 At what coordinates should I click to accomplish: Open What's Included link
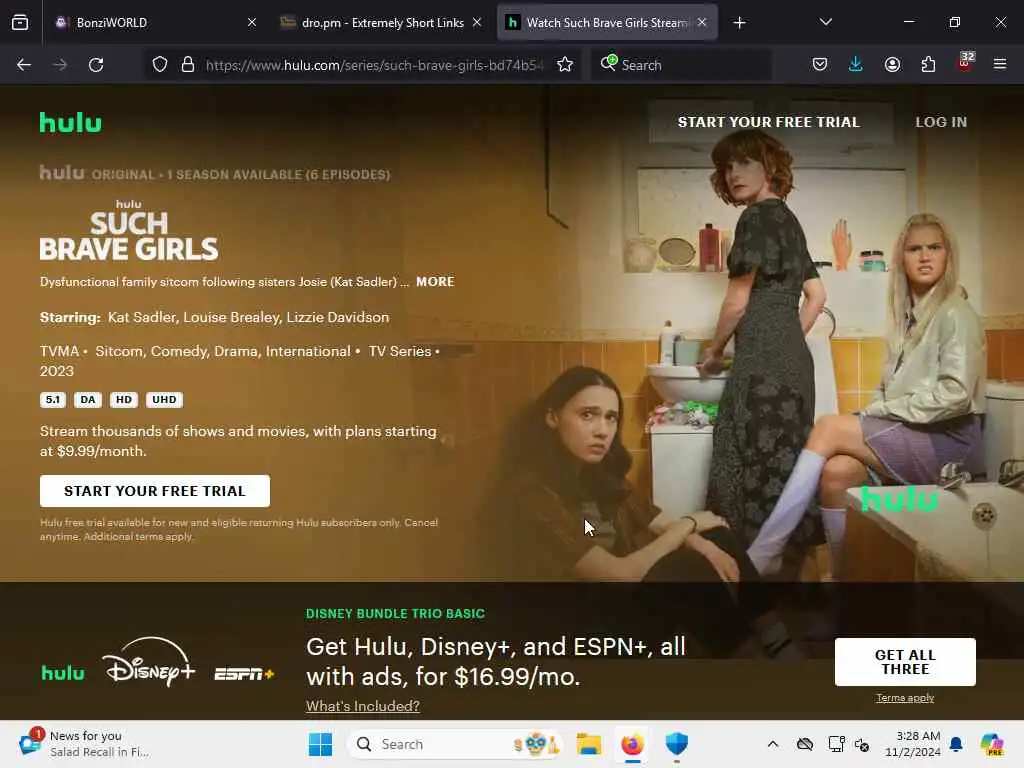[363, 706]
